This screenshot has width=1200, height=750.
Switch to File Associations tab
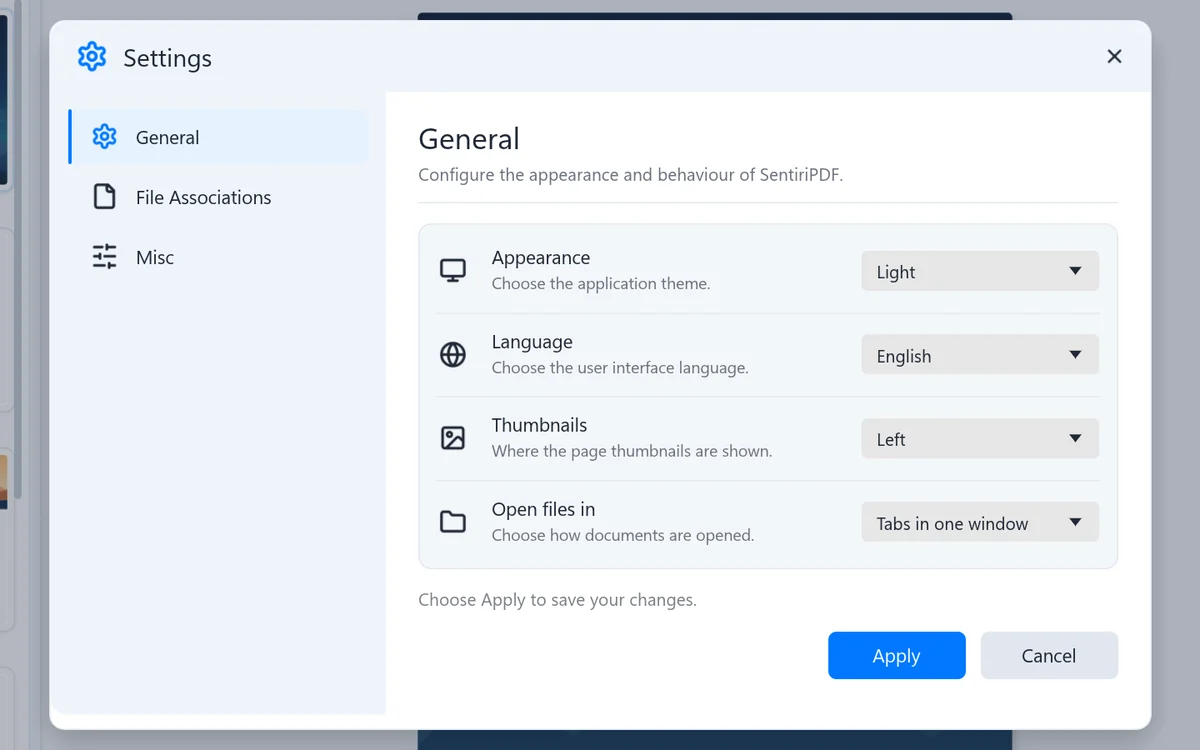coord(218,197)
